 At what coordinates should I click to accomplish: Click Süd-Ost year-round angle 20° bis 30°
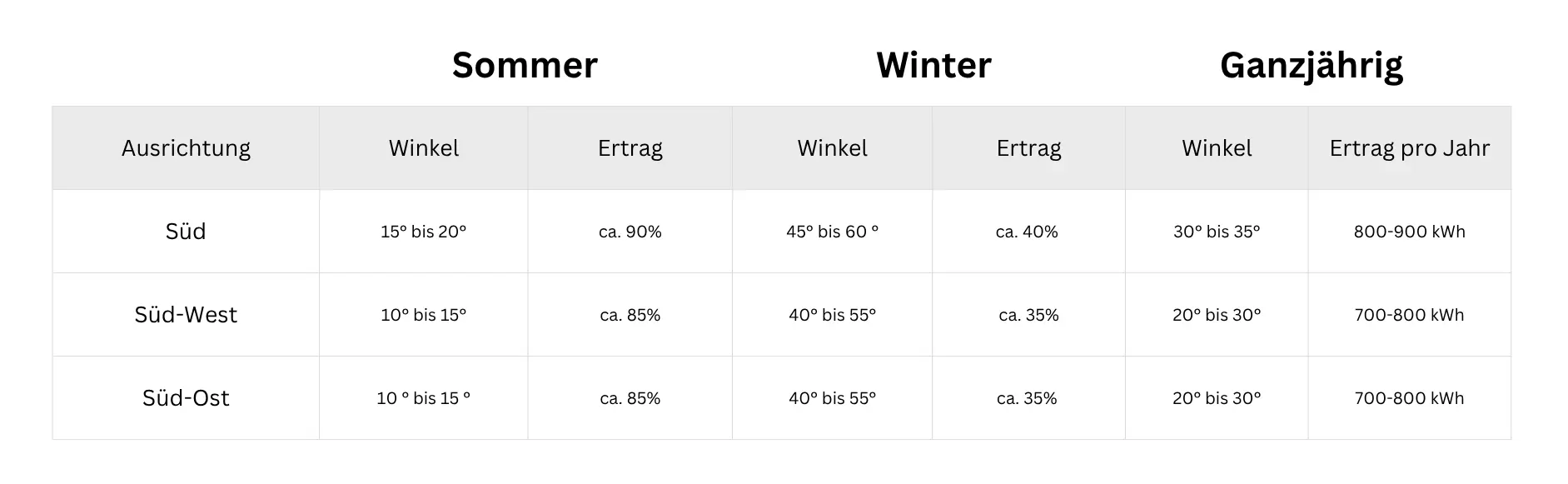tap(1217, 398)
